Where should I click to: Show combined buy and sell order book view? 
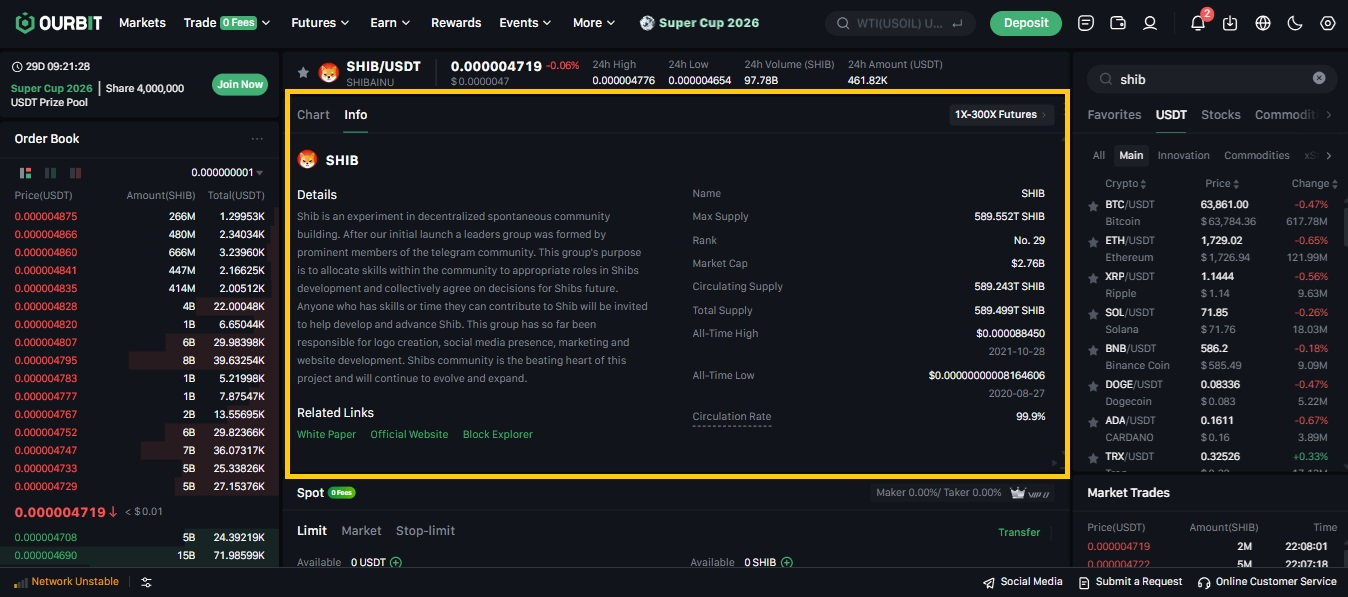click(24, 172)
